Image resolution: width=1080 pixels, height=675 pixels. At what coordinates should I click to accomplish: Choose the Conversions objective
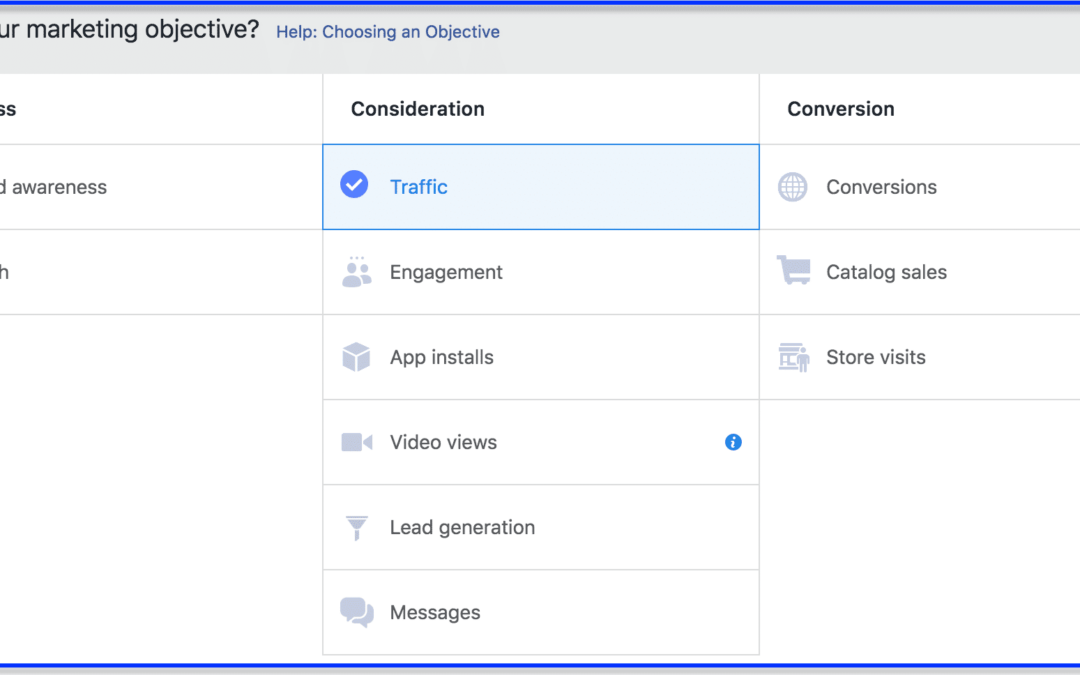tap(920, 187)
